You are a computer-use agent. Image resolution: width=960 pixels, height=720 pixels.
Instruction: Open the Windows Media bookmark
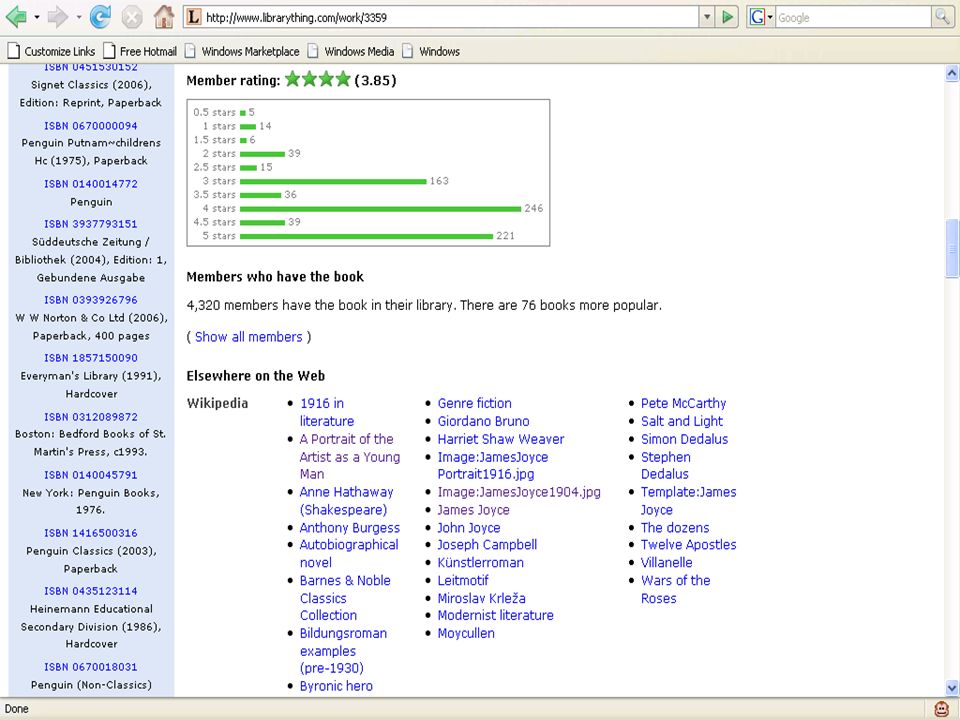point(351,51)
